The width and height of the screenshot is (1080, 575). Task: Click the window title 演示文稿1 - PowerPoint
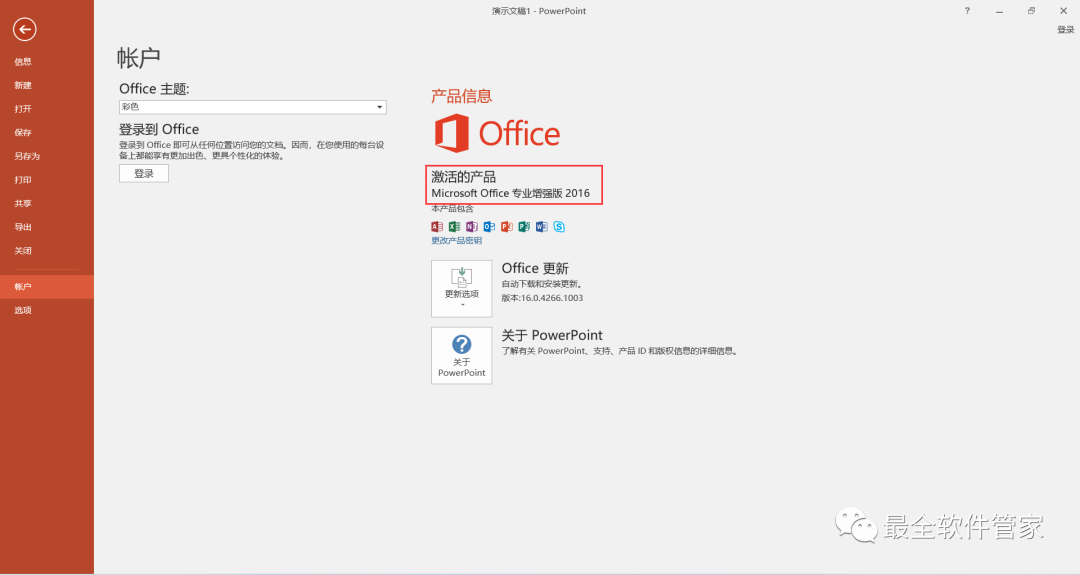(539, 11)
